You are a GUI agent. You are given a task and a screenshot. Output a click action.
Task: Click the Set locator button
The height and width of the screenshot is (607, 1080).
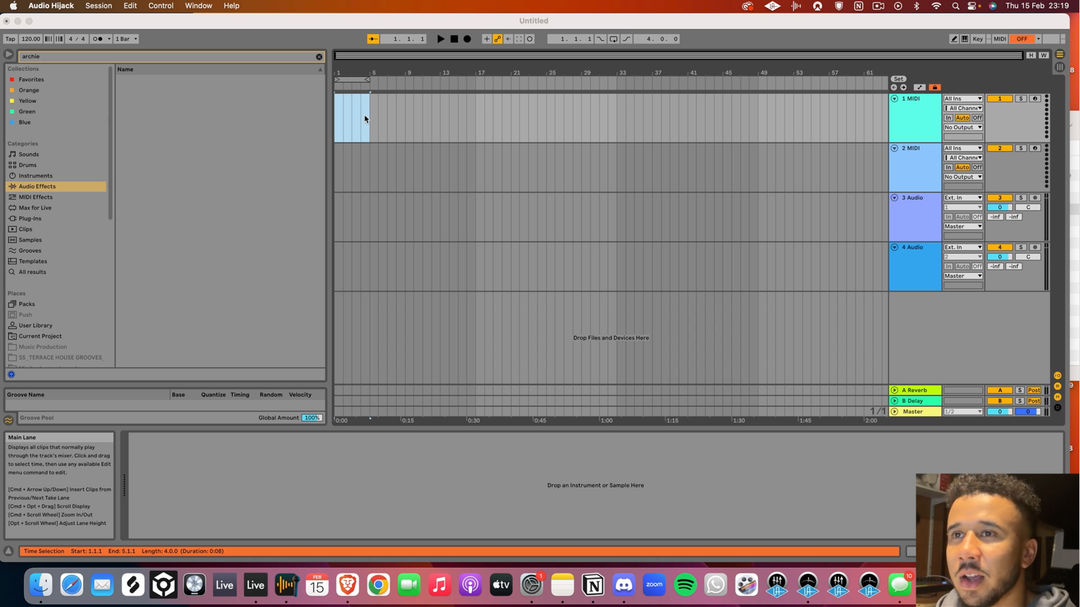click(x=897, y=79)
